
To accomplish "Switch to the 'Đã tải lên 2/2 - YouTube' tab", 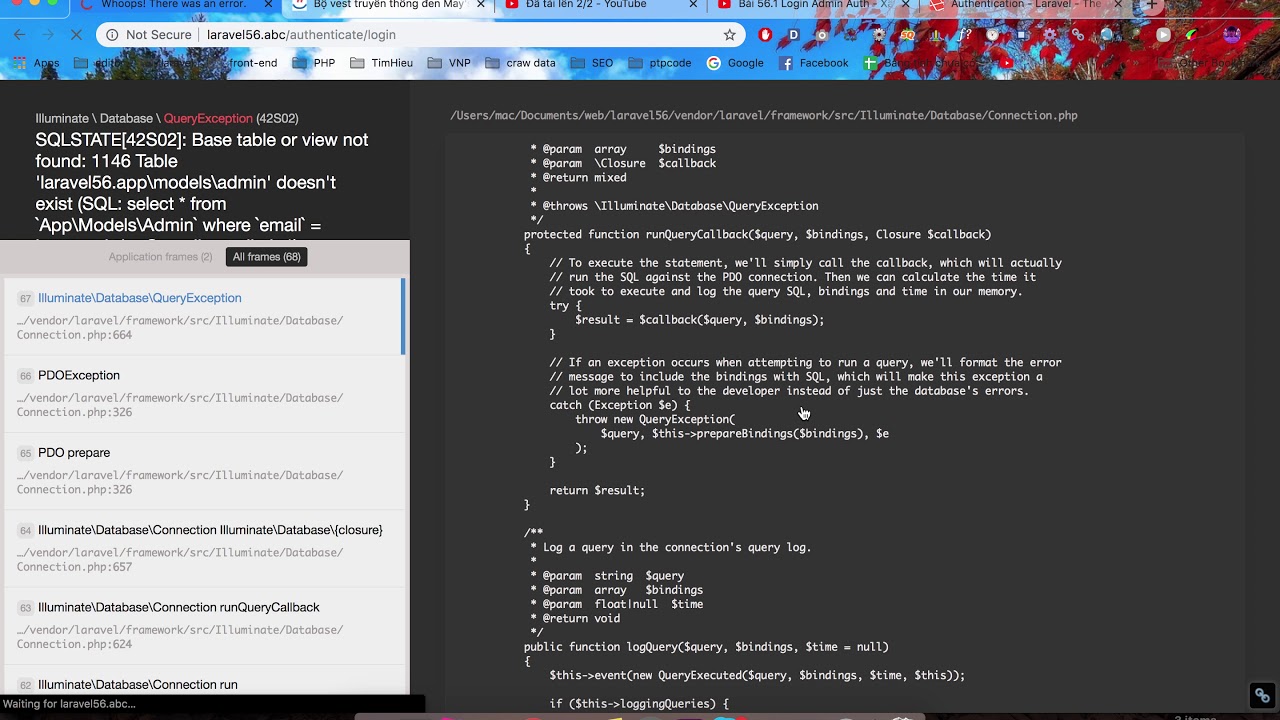I will (x=600, y=6).
